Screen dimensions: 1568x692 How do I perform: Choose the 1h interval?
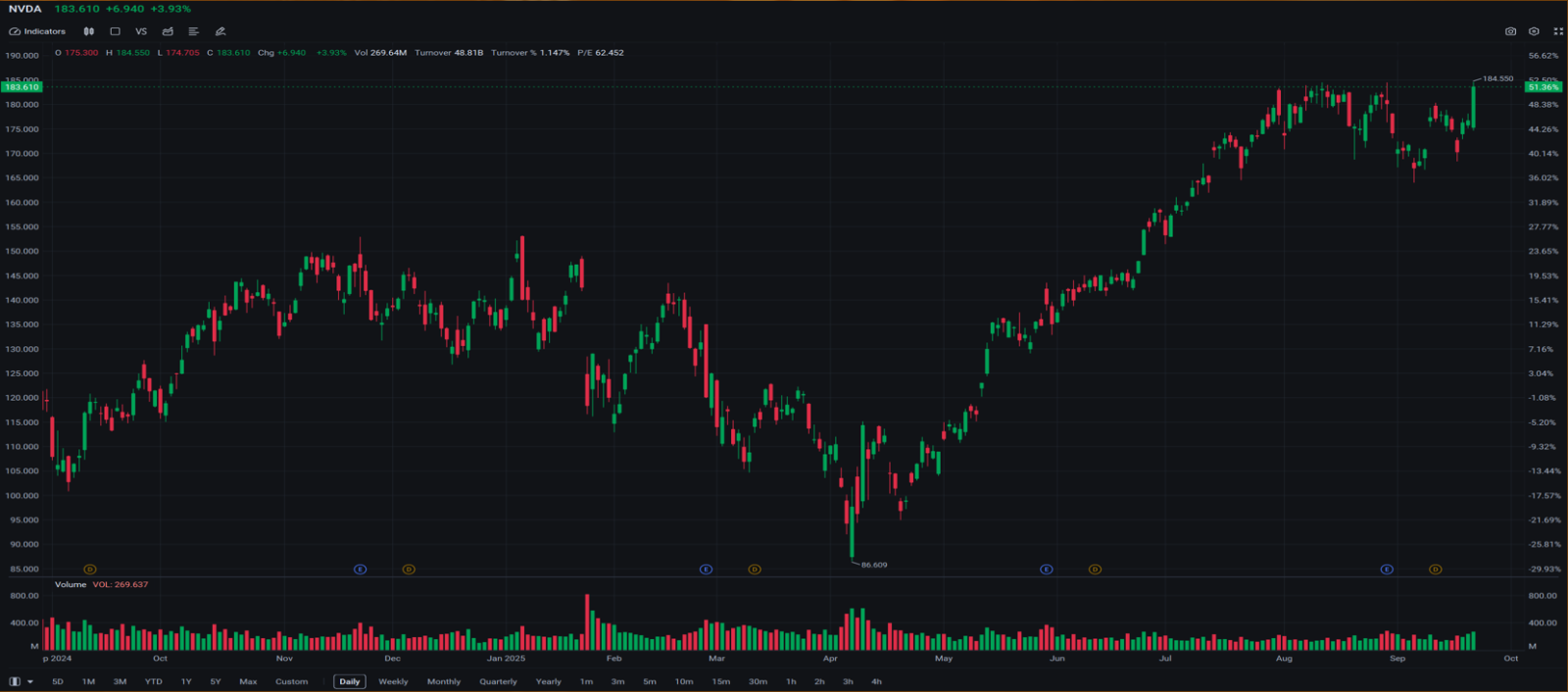pos(791,681)
